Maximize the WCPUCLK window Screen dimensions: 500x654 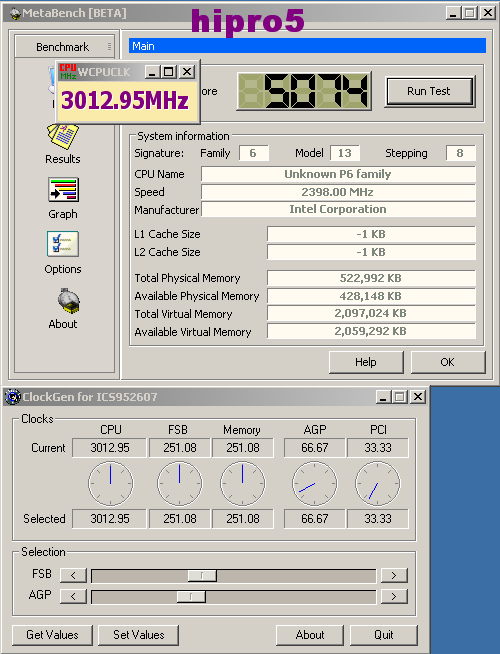(x=169, y=72)
